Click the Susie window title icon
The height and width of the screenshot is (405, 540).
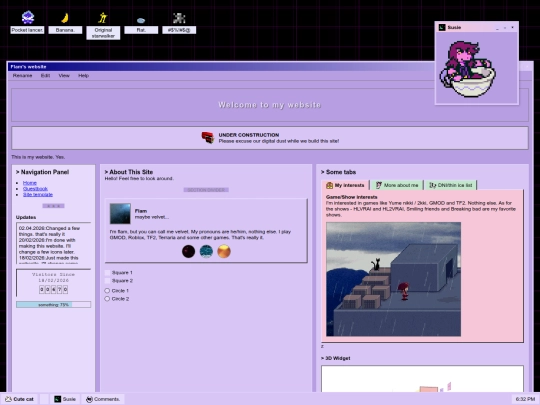(x=442, y=27)
